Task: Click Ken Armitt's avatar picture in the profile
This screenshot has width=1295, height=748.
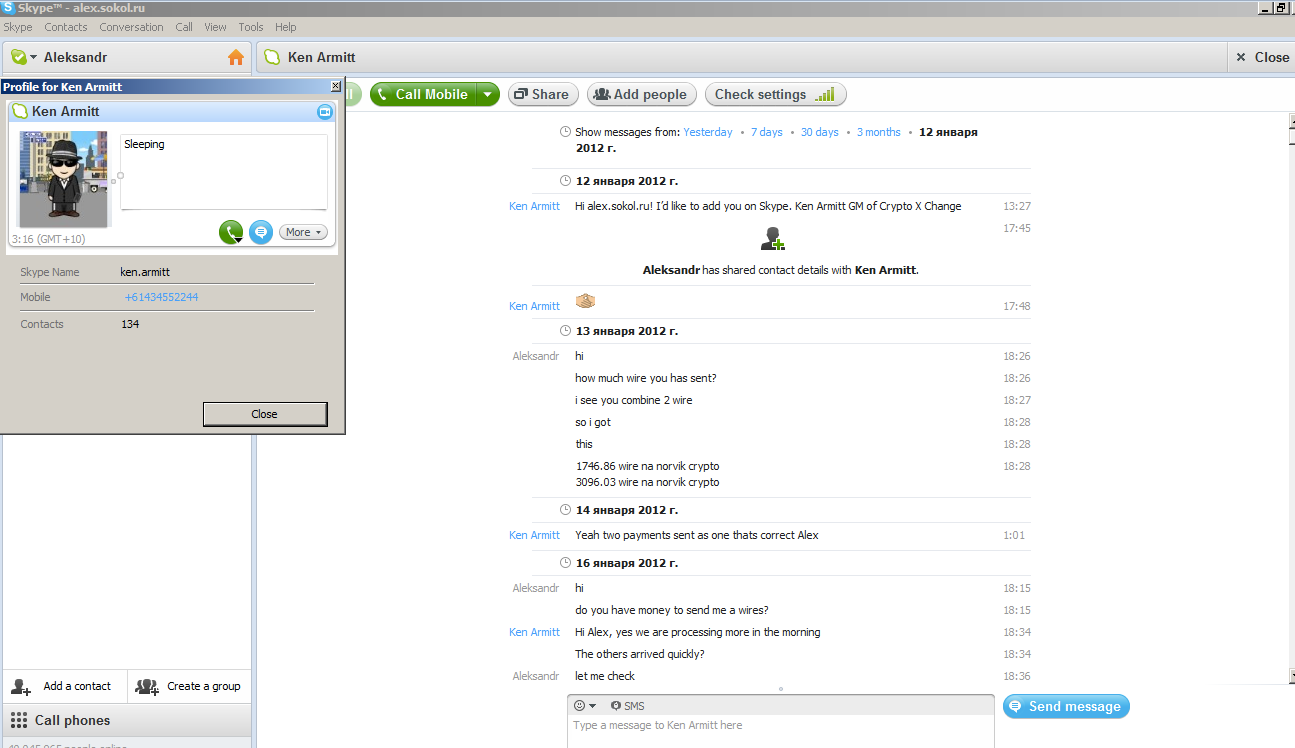Action: pyautogui.click(x=63, y=179)
